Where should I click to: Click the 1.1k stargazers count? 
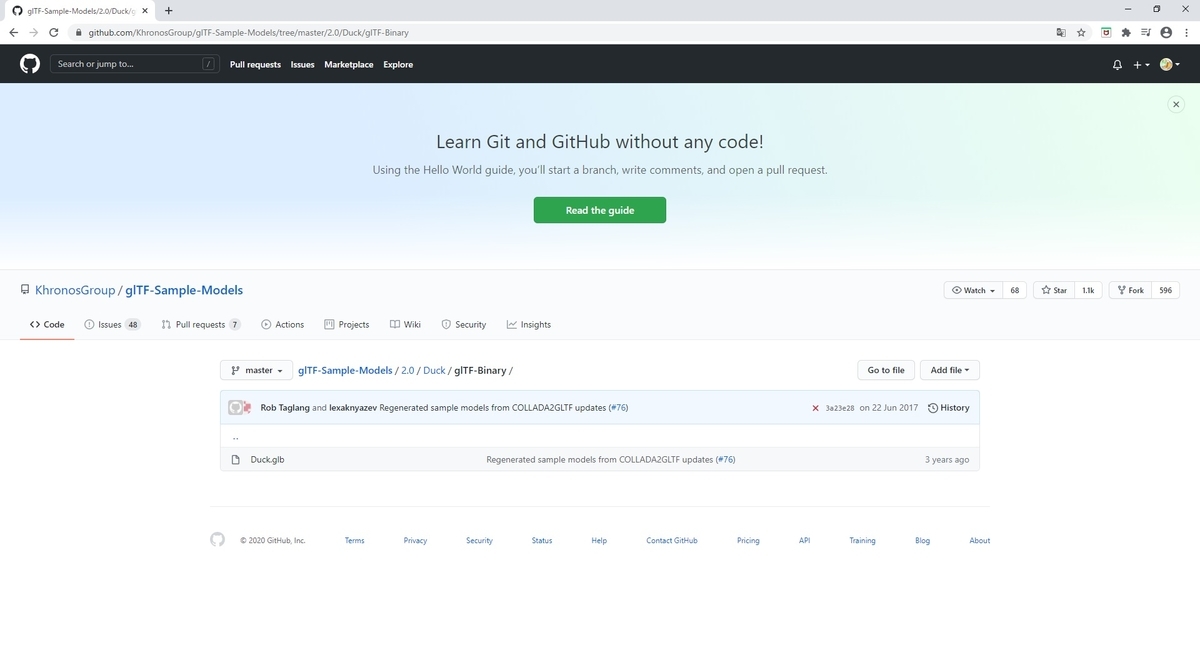(1088, 290)
